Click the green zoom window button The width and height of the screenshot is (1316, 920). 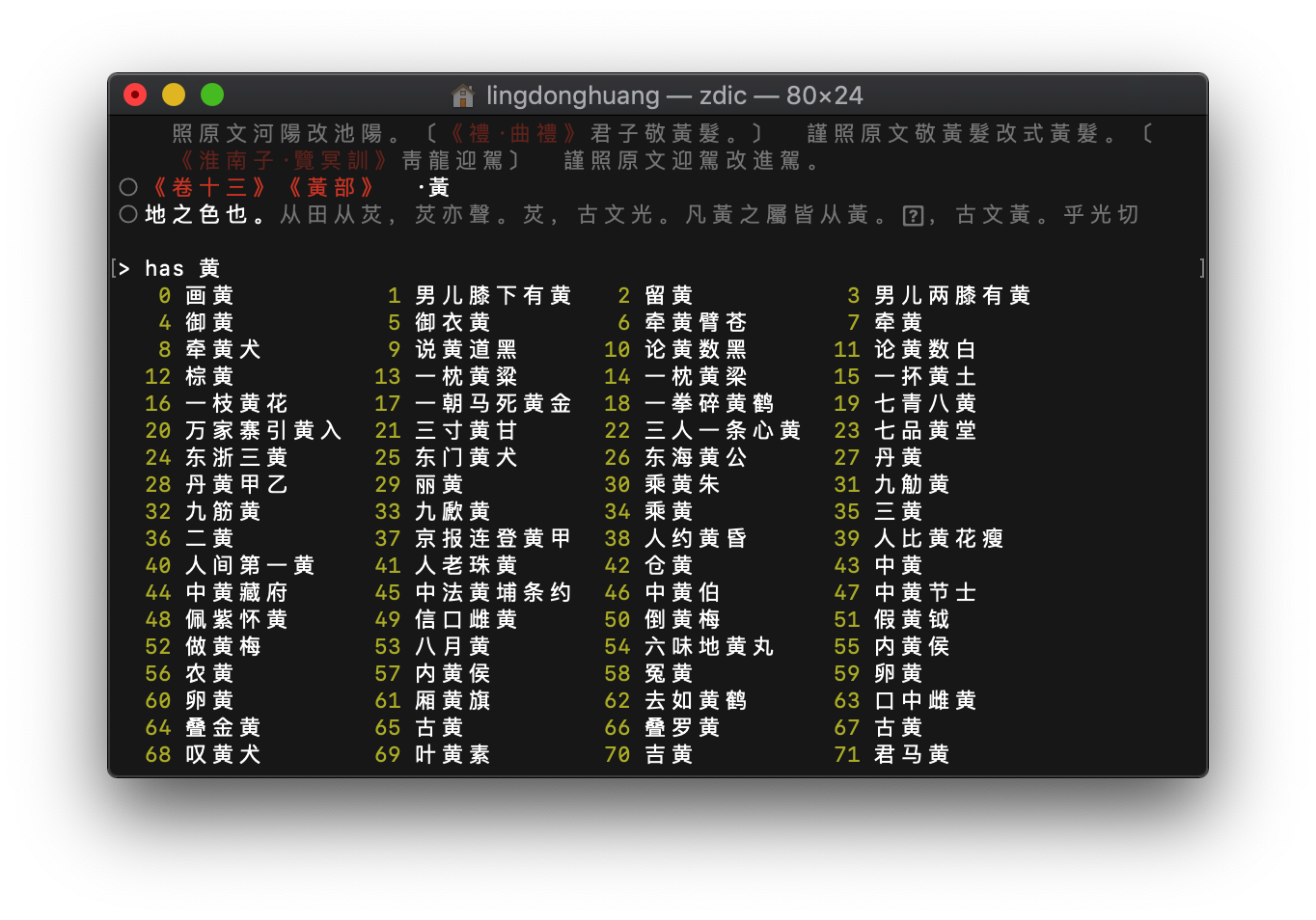coord(212,95)
